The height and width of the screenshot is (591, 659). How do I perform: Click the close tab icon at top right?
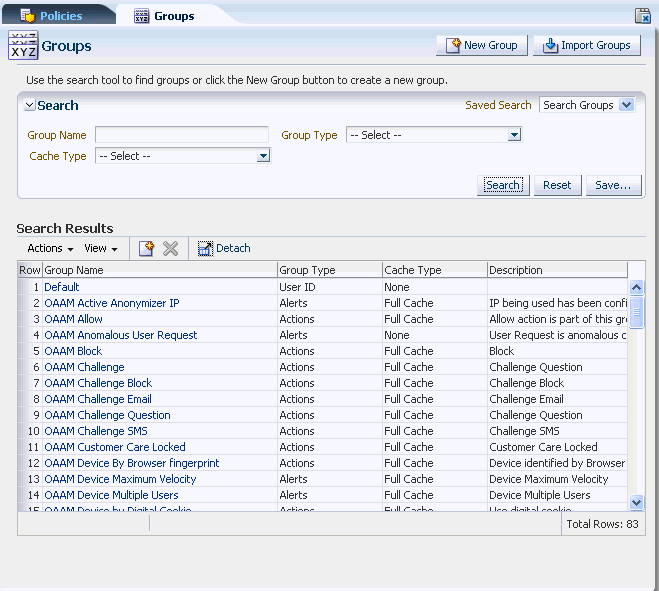pyautogui.click(x=643, y=16)
